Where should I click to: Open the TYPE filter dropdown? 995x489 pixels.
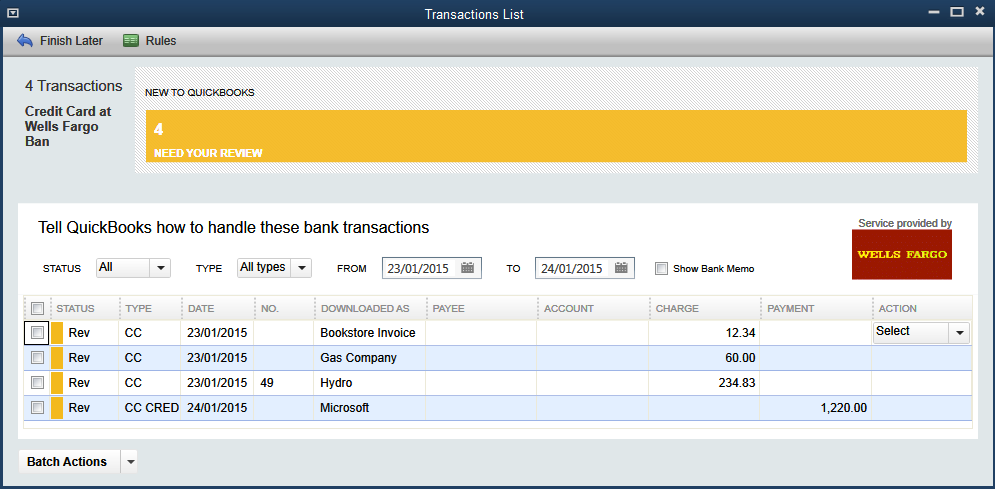[274, 268]
